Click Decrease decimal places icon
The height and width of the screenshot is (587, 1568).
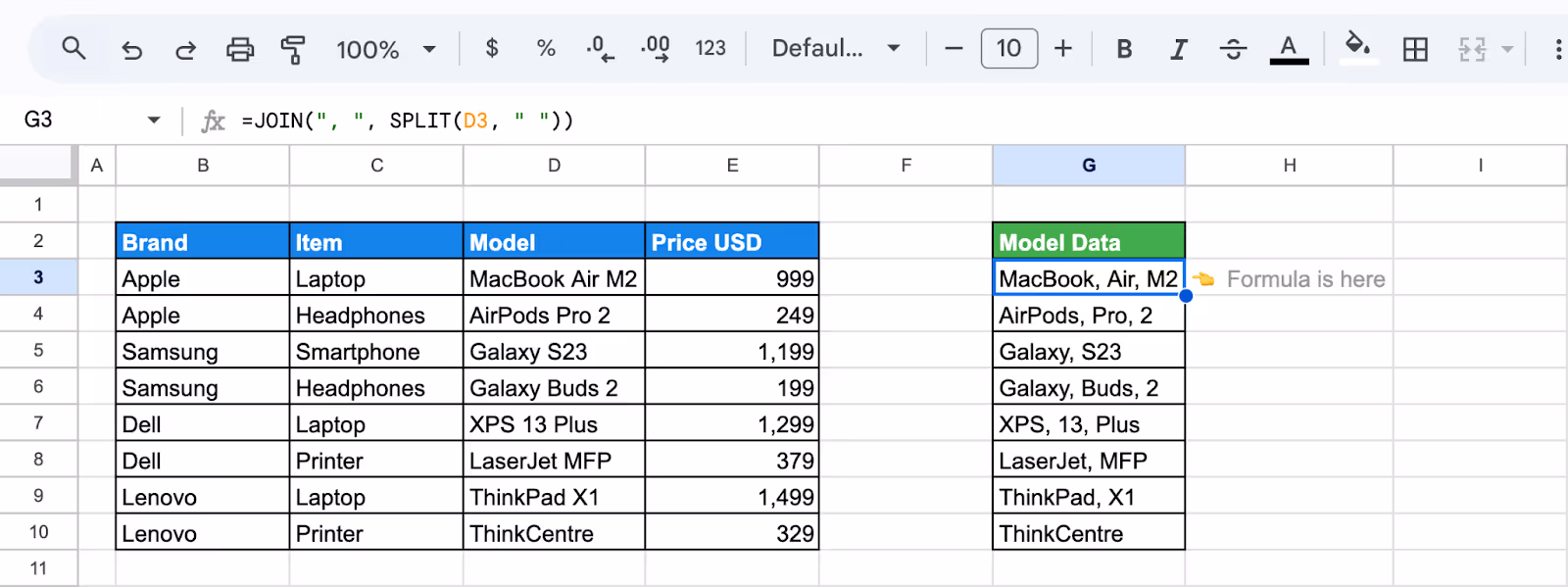click(601, 49)
